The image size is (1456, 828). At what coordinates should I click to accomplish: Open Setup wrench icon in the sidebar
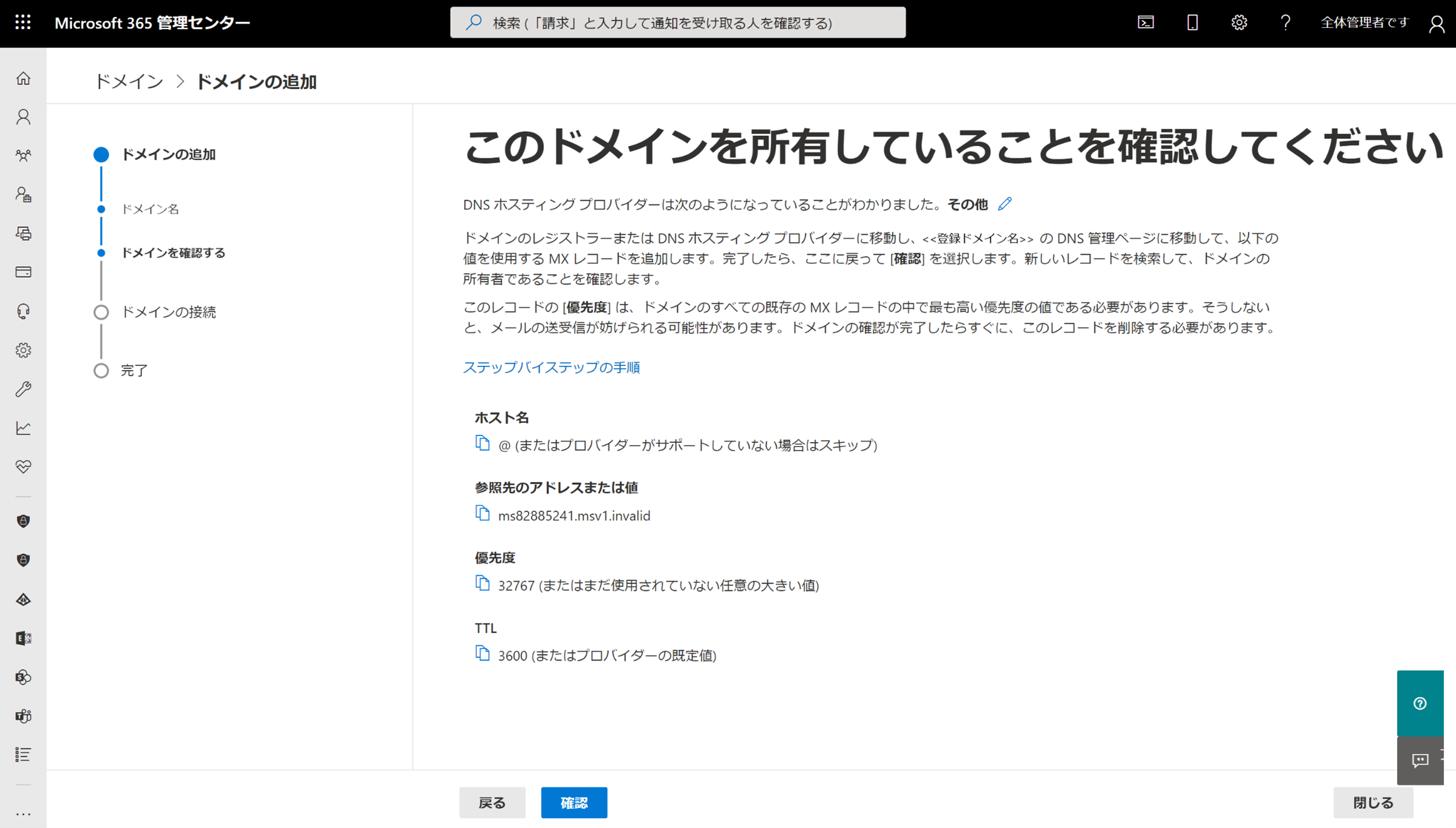[x=23, y=389]
